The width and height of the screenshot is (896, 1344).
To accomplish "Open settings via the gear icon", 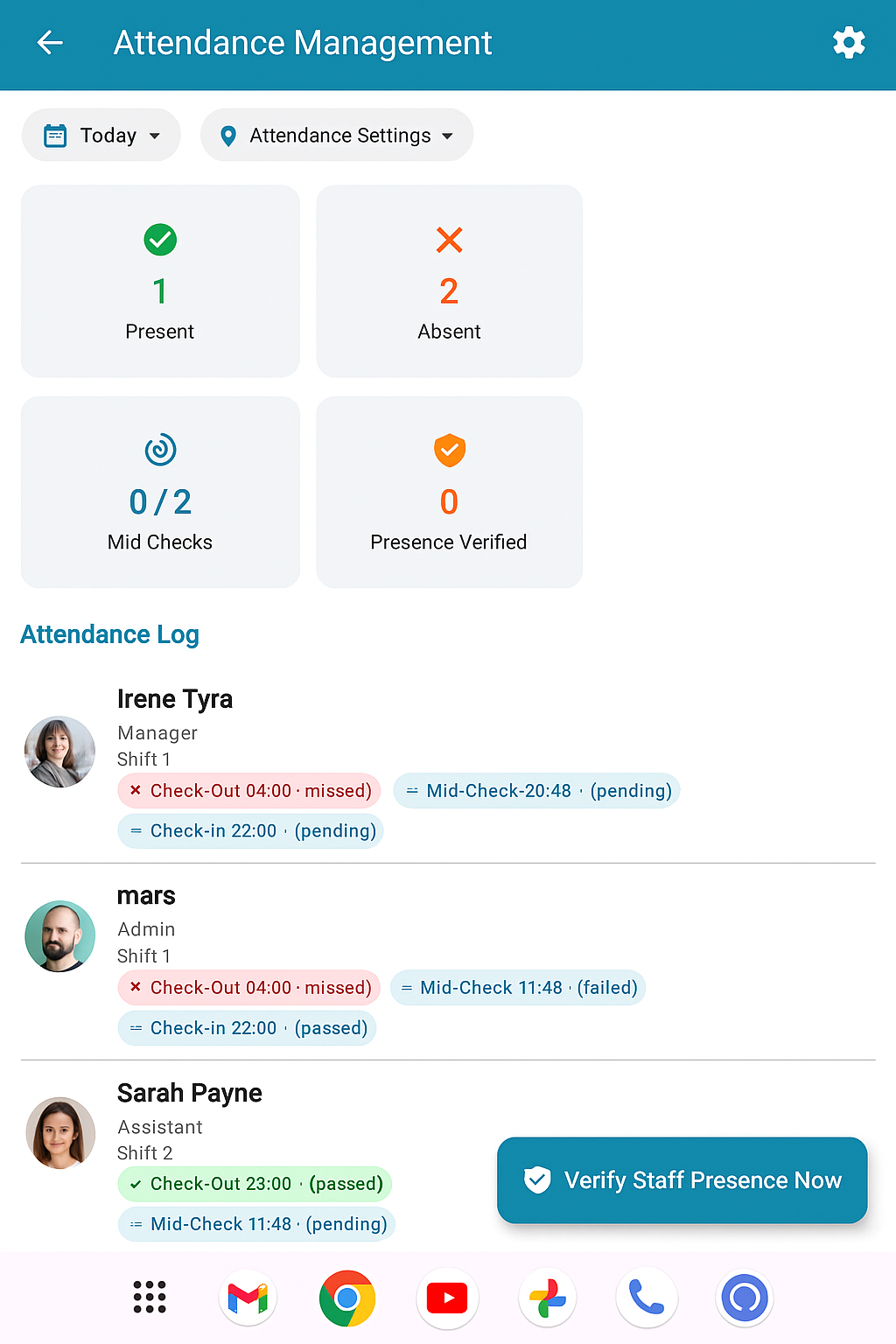I will pyautogui.click(x=848, y=42).
